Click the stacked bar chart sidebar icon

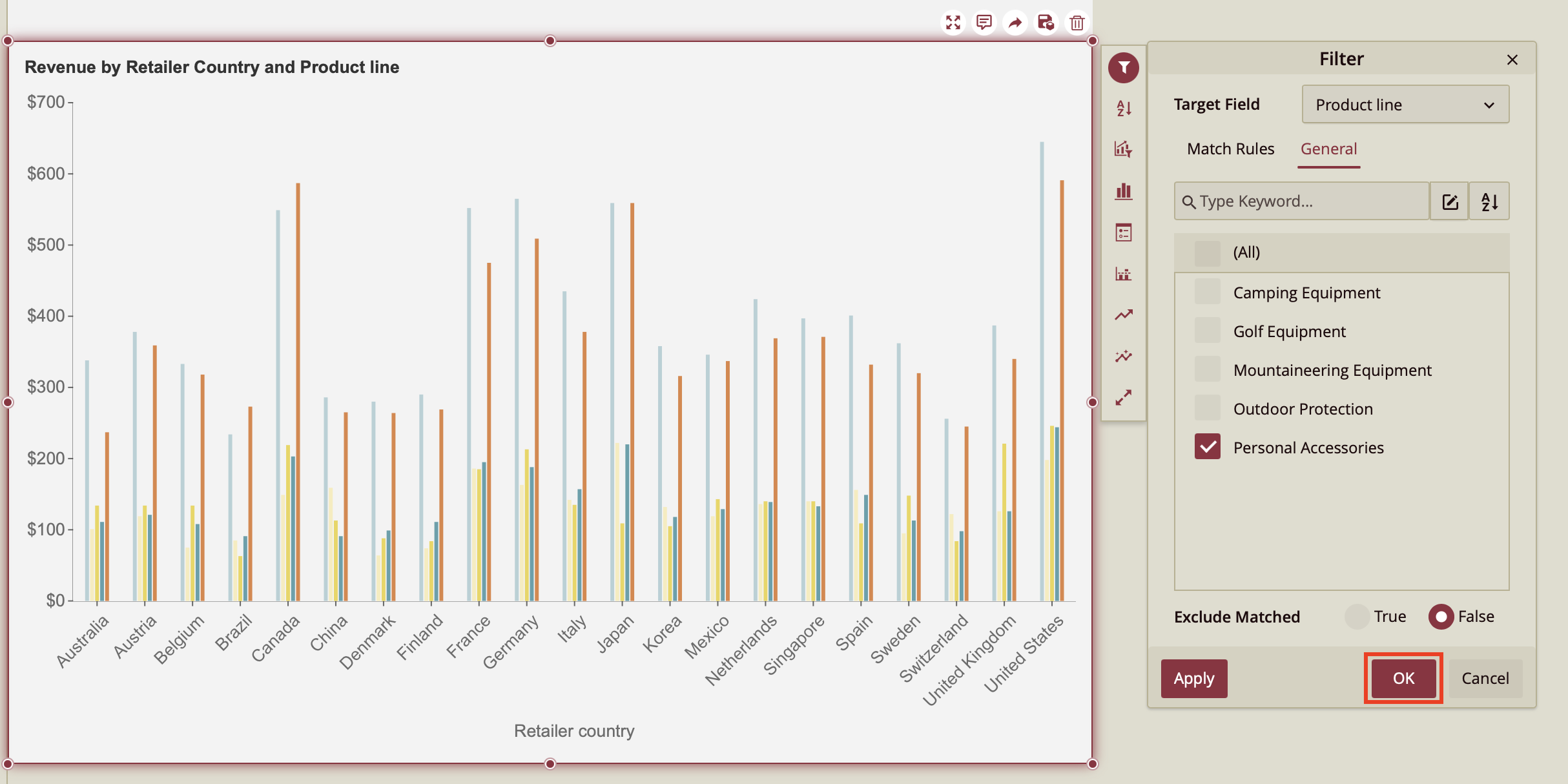pyautogui.click(x=1124, y=274)
